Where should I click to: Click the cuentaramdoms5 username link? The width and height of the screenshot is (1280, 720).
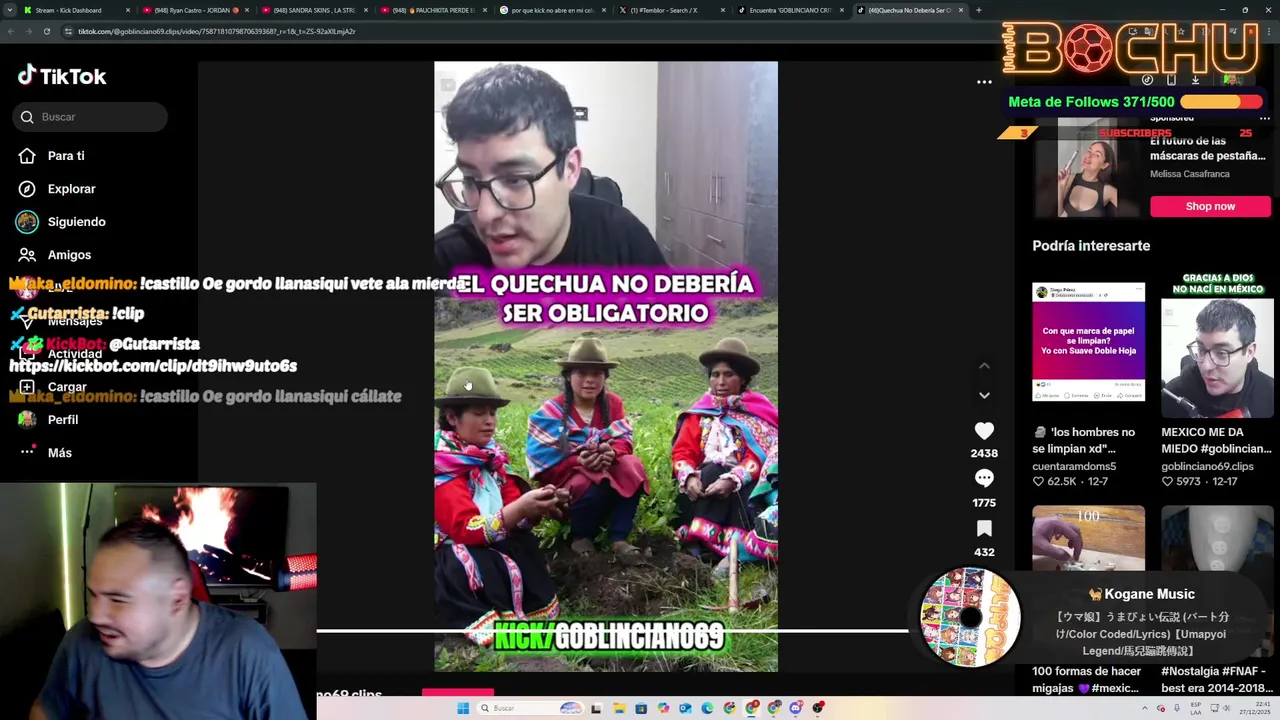pos(1074,466)
